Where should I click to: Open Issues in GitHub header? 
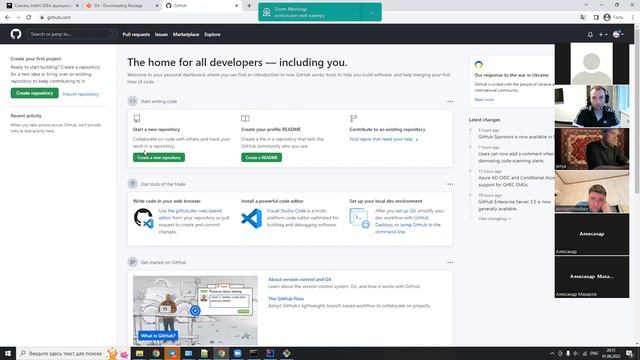(x=161, y=35)
